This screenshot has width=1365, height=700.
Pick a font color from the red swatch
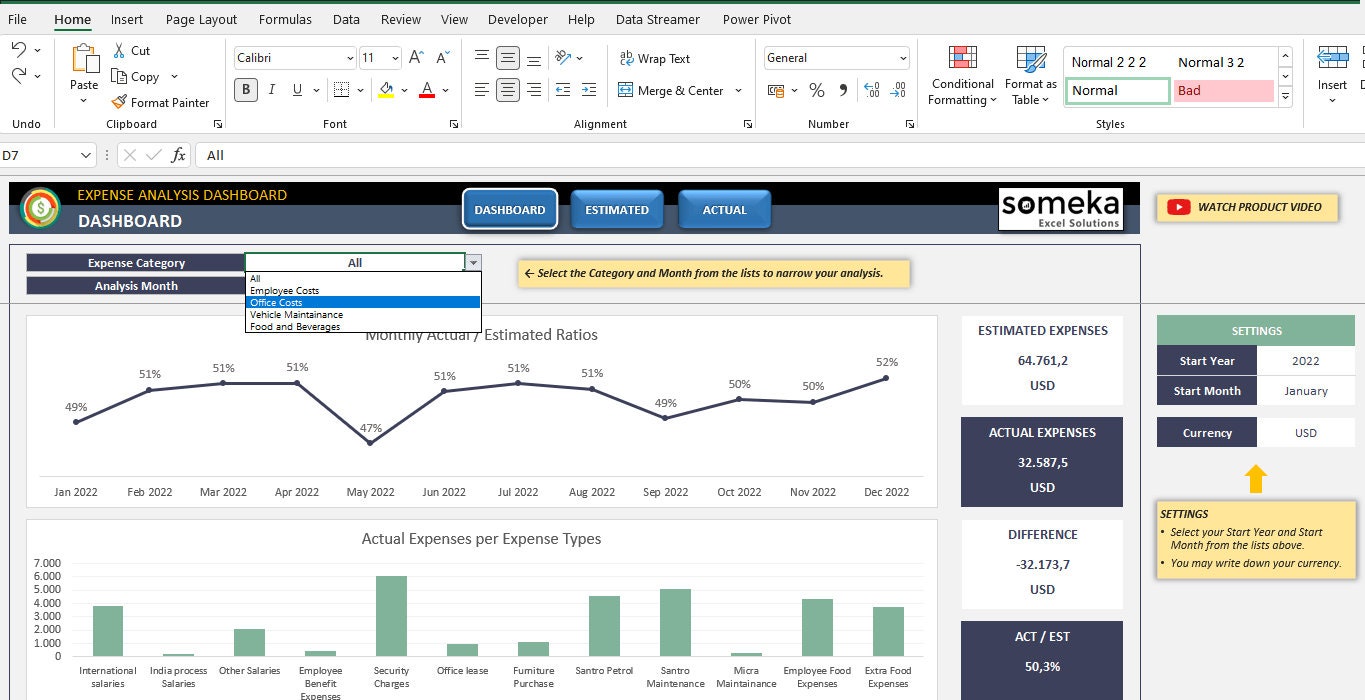coord(425,90)
